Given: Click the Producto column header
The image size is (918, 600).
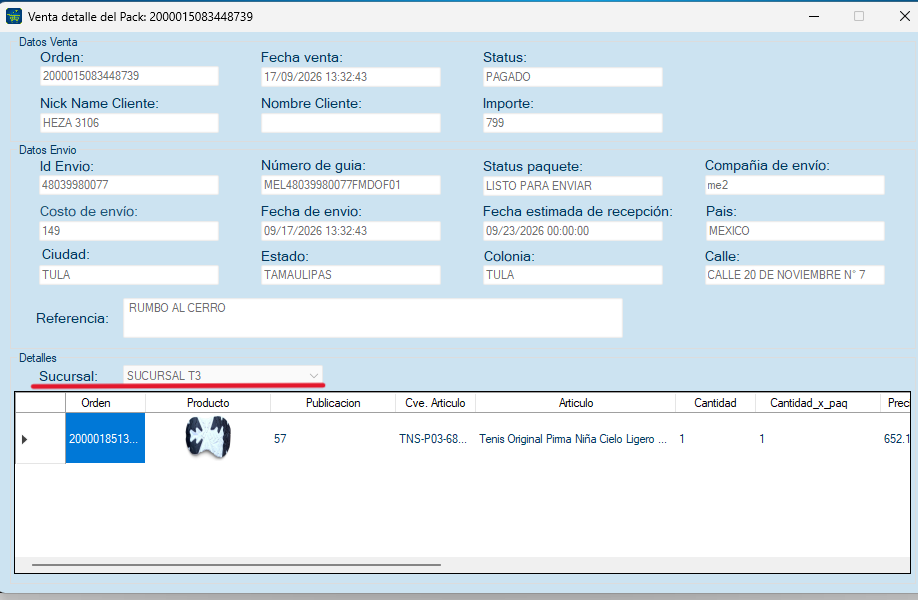Looking at the screenshot, I should point(208,403).
